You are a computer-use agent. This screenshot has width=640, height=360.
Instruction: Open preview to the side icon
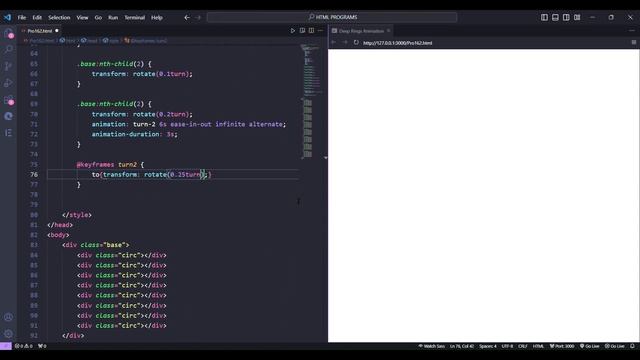pos(302,31)
